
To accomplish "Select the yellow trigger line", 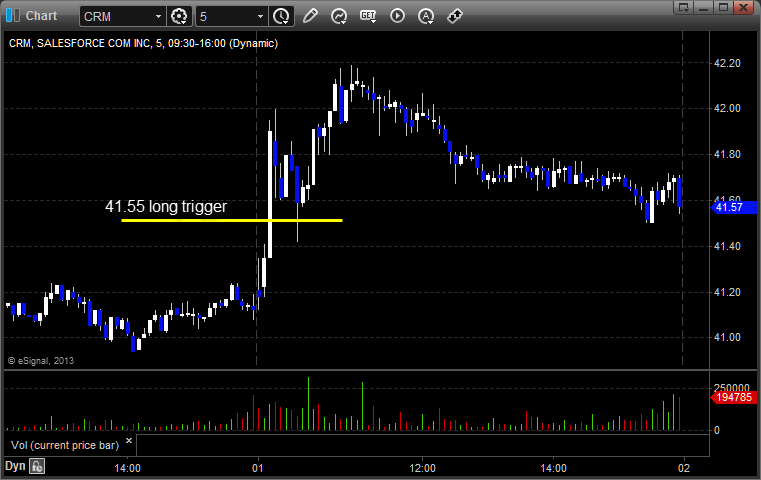I will tap(232, 220).
